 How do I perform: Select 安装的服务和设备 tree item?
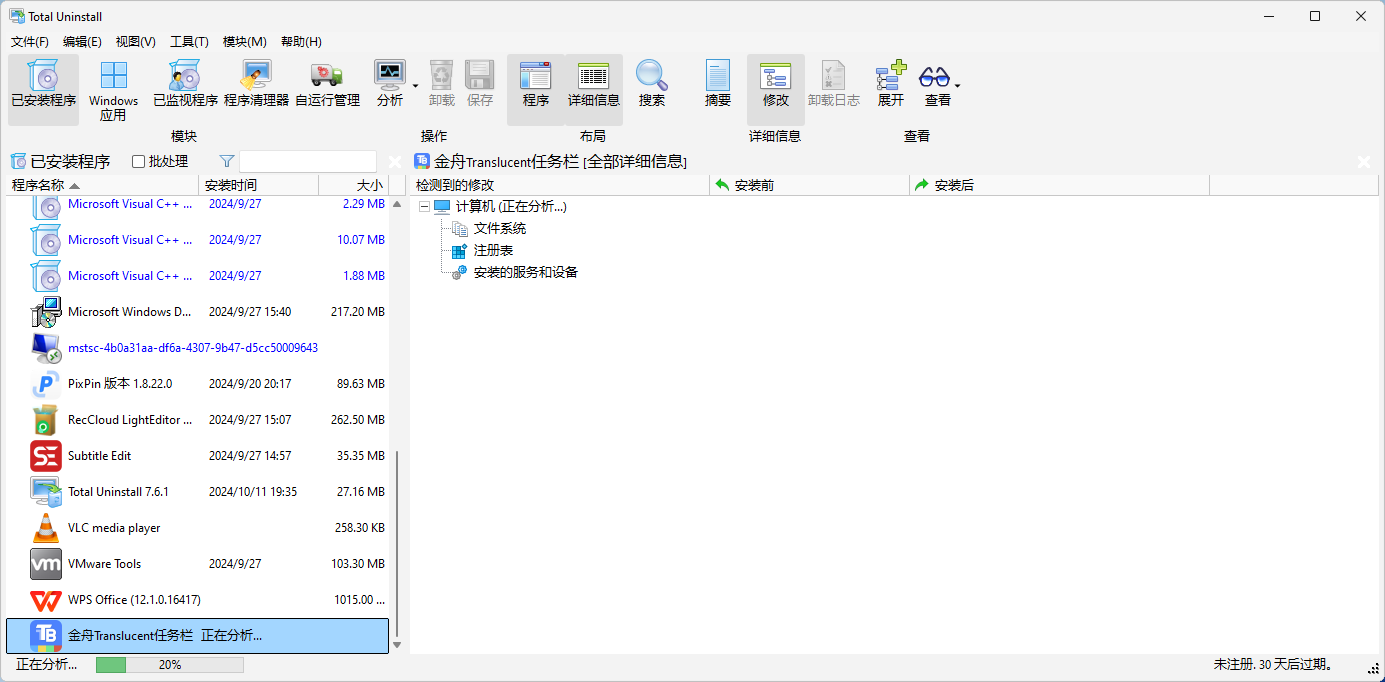pos(526,272)
